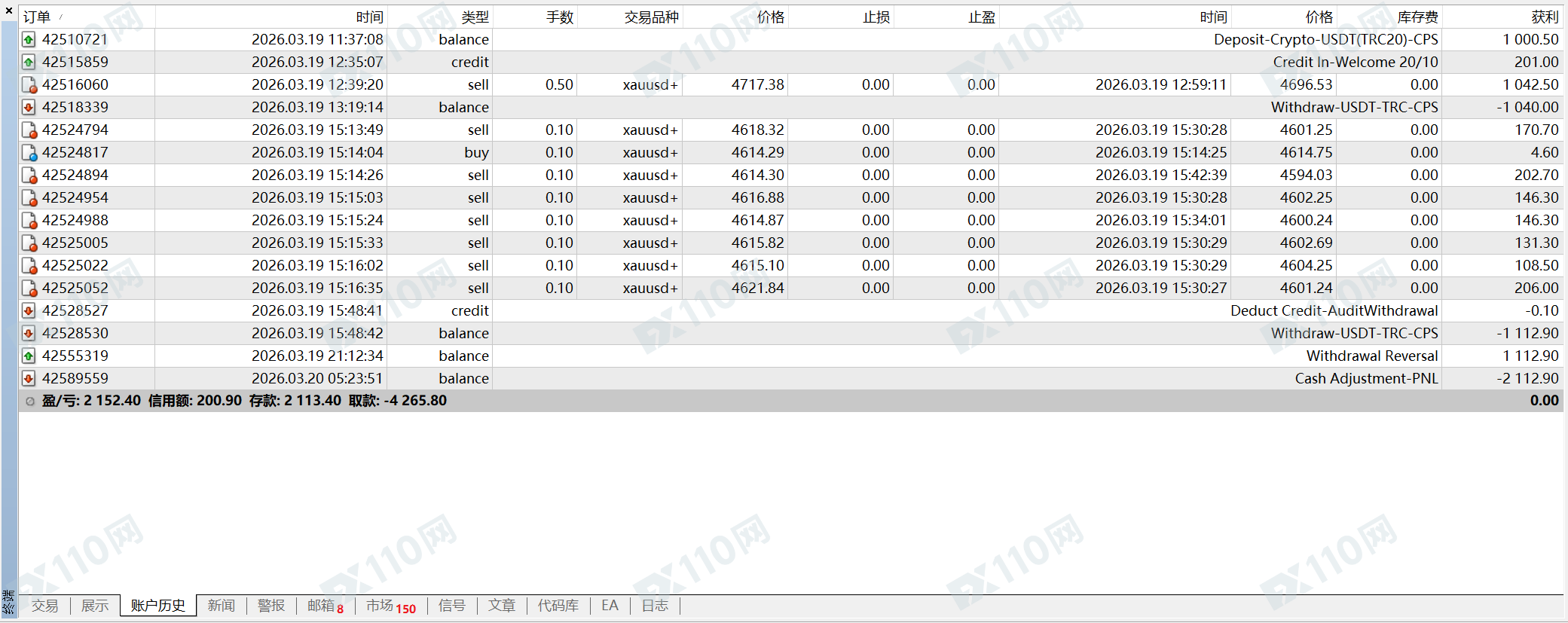
Task: Open the 市场 market tab
Action: pos(390,606)
